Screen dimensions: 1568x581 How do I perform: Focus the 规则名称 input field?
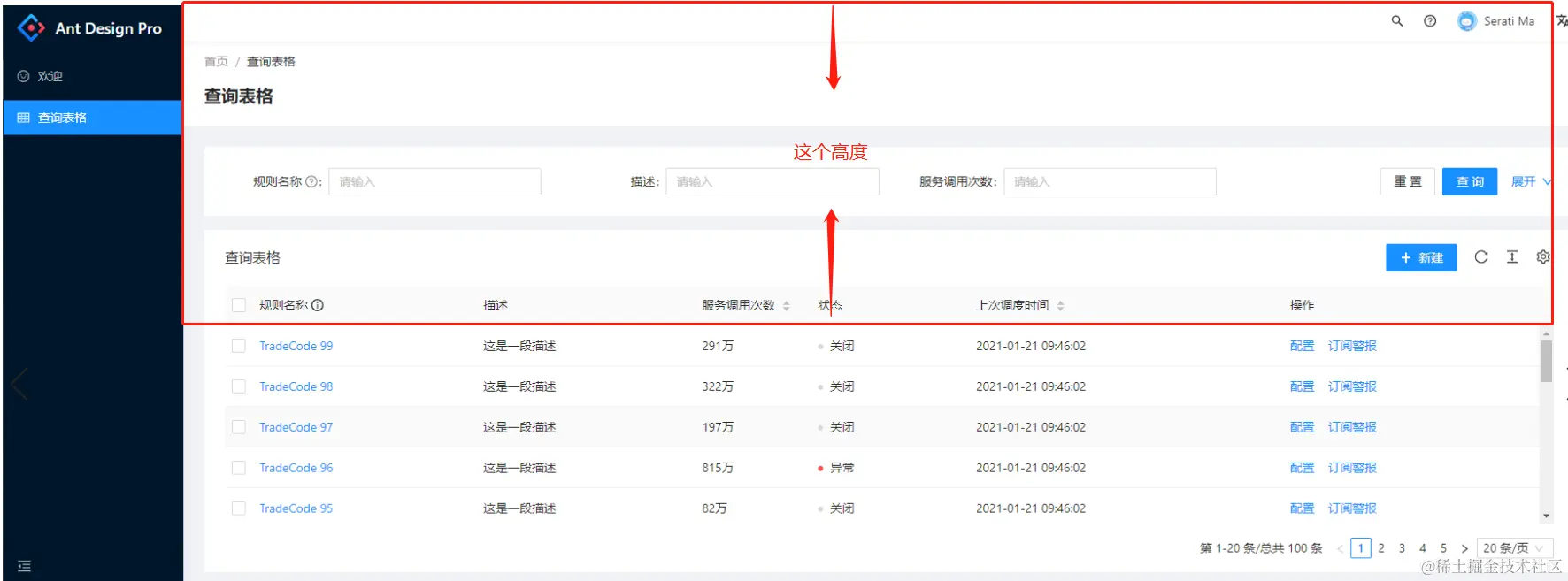point(434,182)
